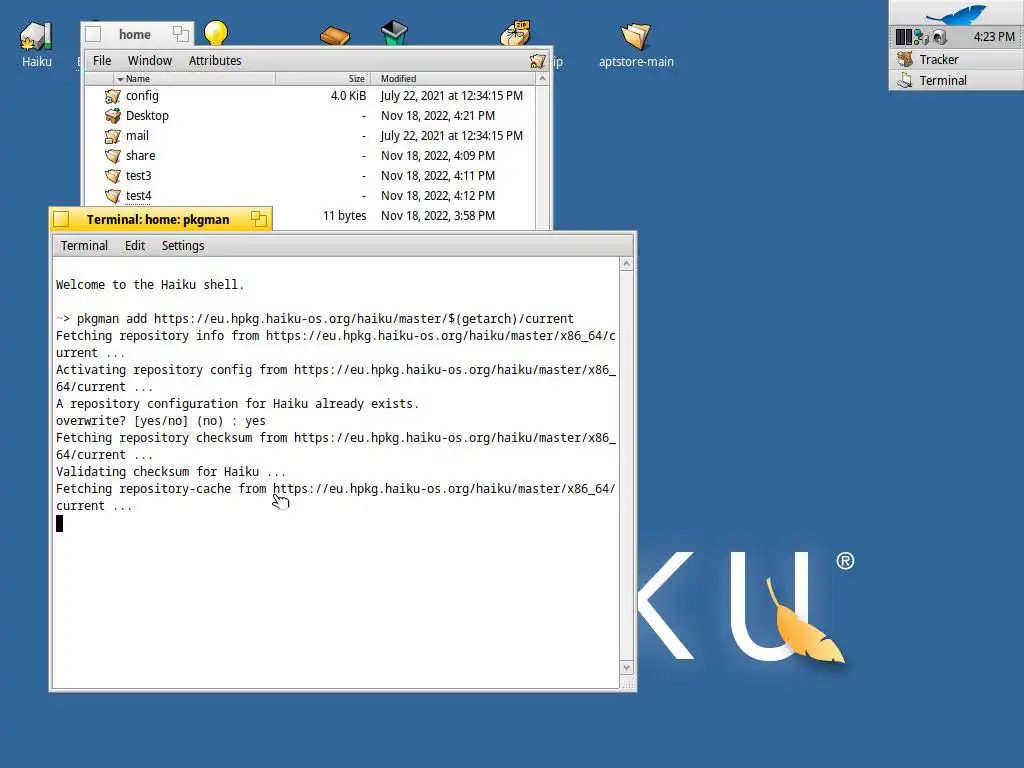
Task: Select the 'test3' file name in the home window
Action: tap(138, 176)
